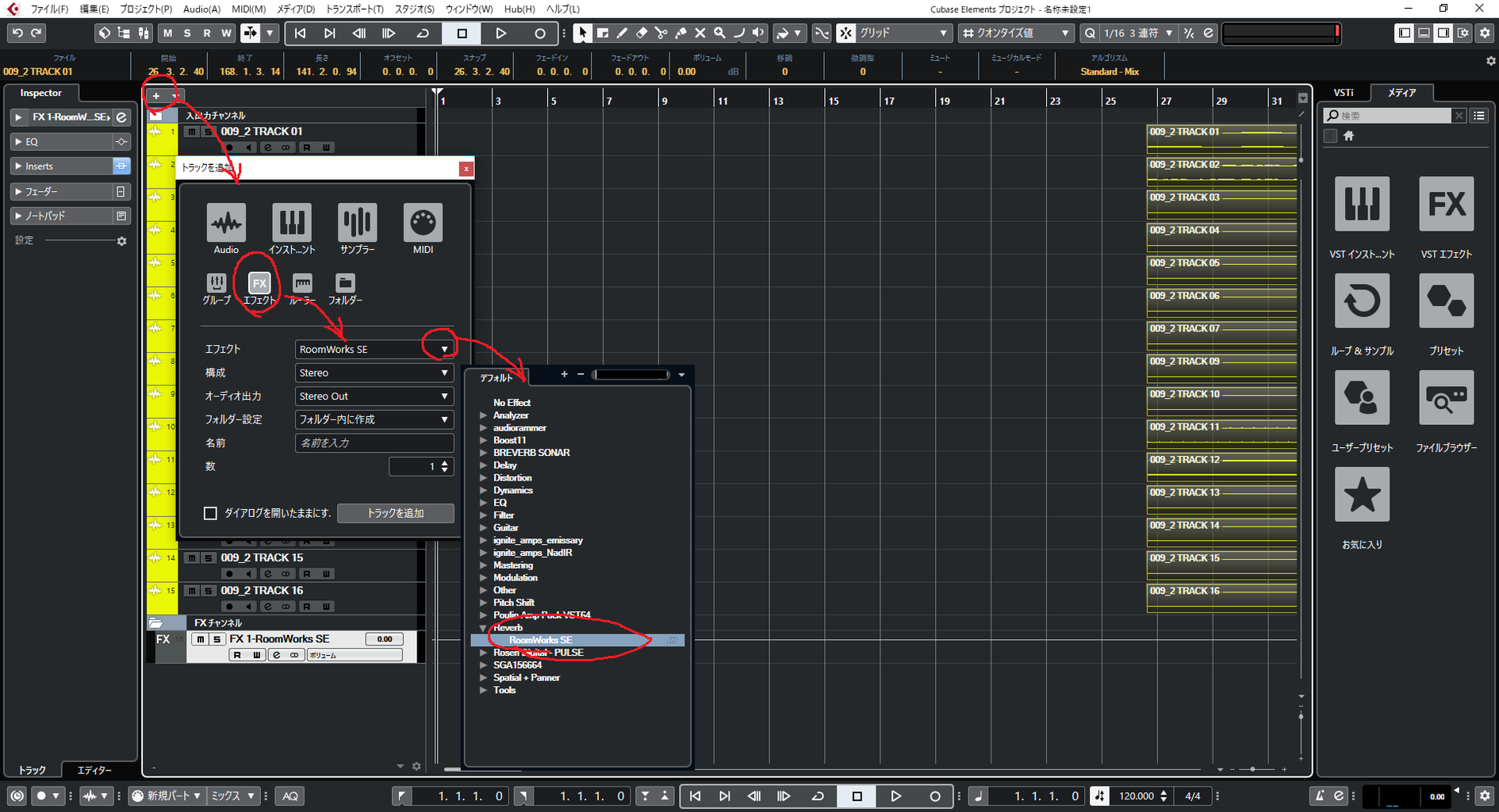Open the オーディオ出力 Stereo Out dropdown
Viewport: 1499px width, 812px height.
tap(374, 396)
